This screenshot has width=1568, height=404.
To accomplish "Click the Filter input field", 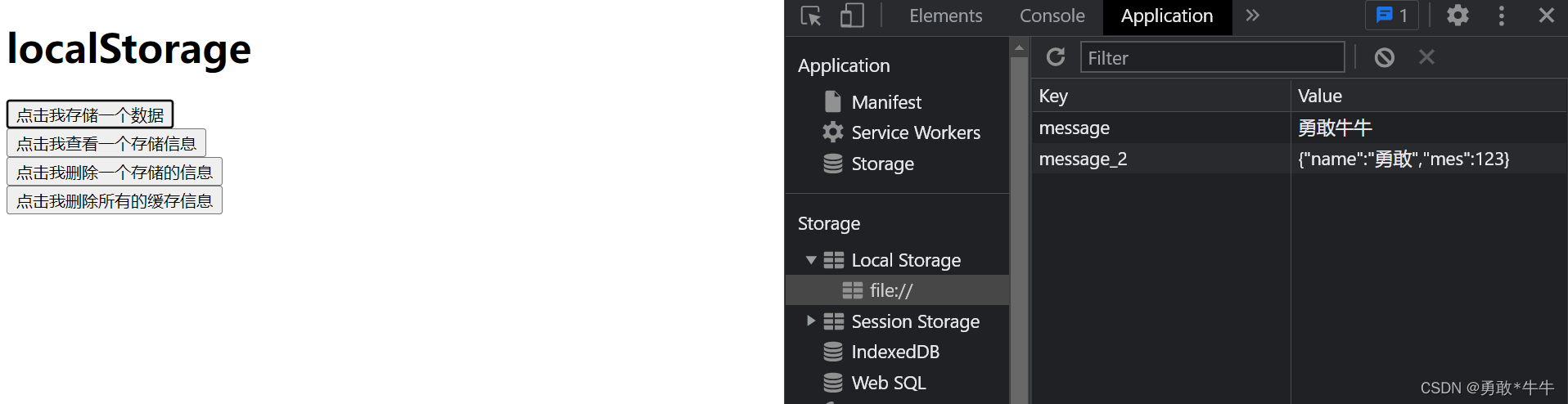I will pos(1212,58).
